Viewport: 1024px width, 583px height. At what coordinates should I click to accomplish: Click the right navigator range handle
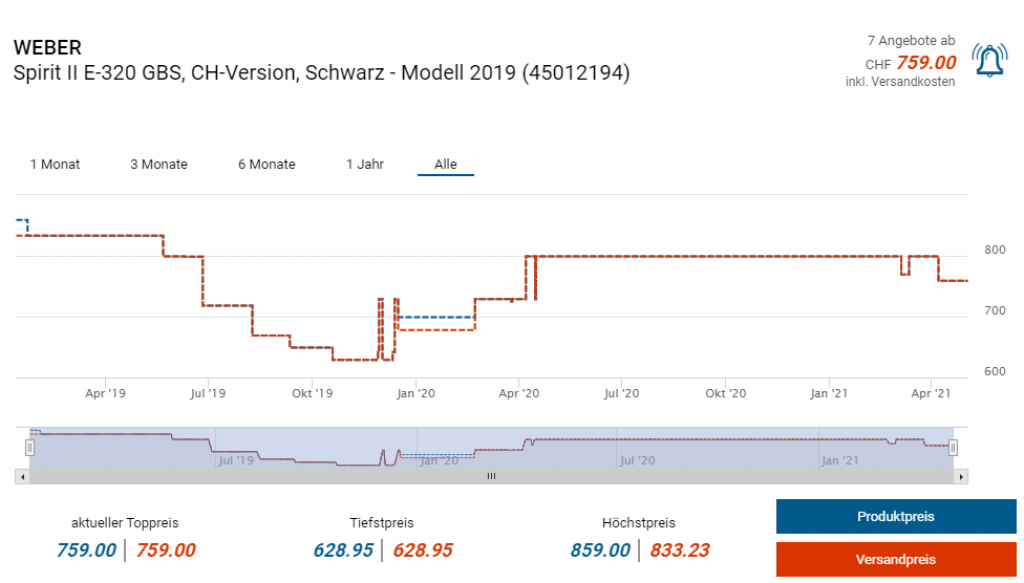point(953,448)
